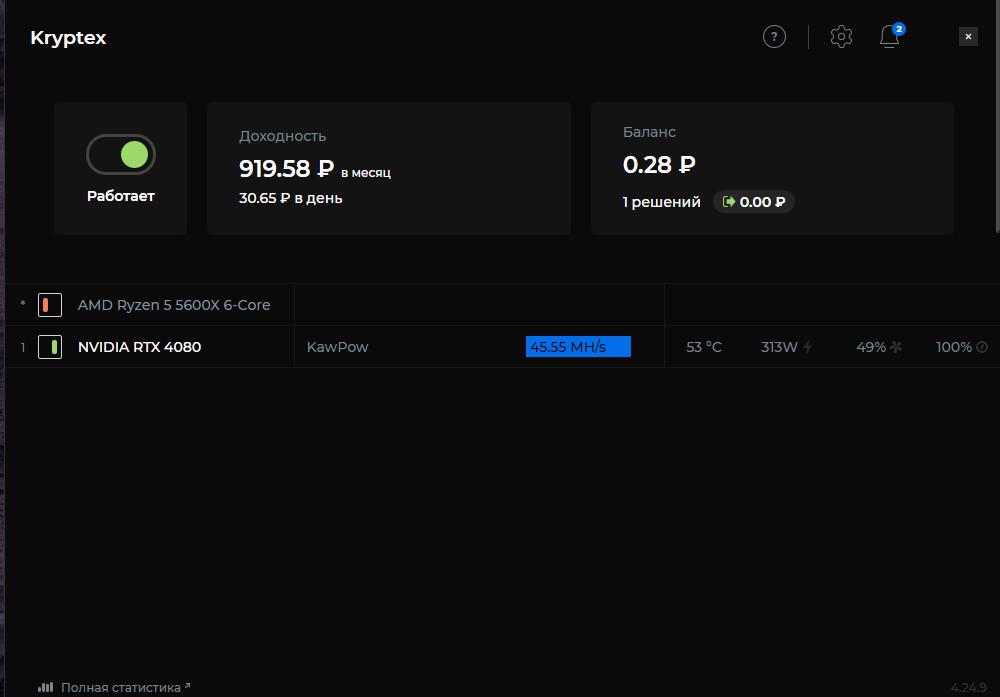Click the gauge icon beside 100%
The width and height of the screenshot is (1000, 697).
point(982,347)
